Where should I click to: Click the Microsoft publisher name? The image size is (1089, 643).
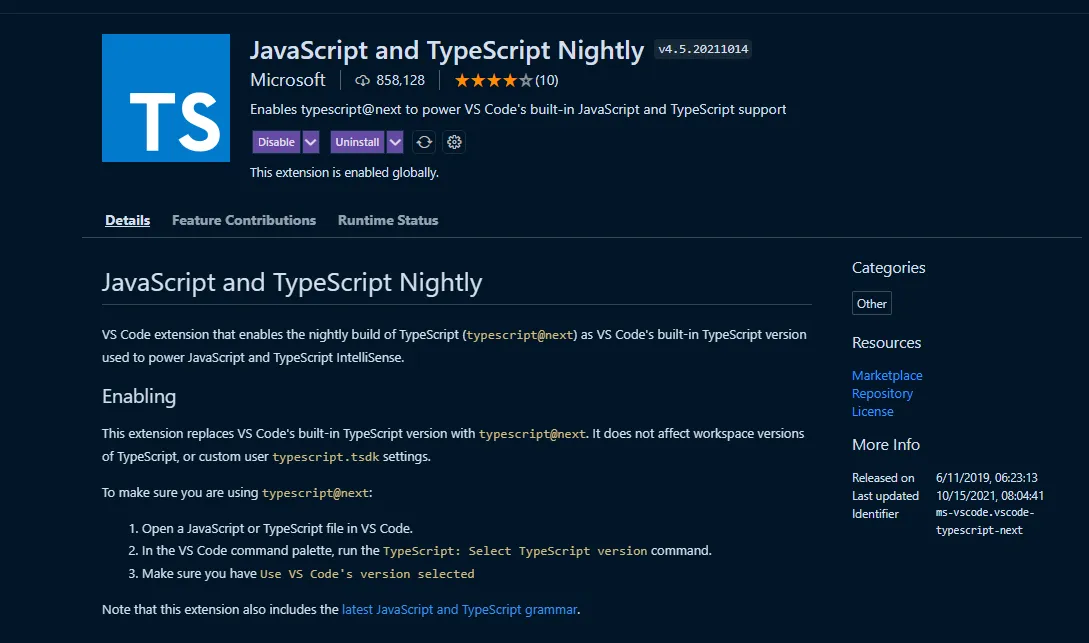click(288, 80)
